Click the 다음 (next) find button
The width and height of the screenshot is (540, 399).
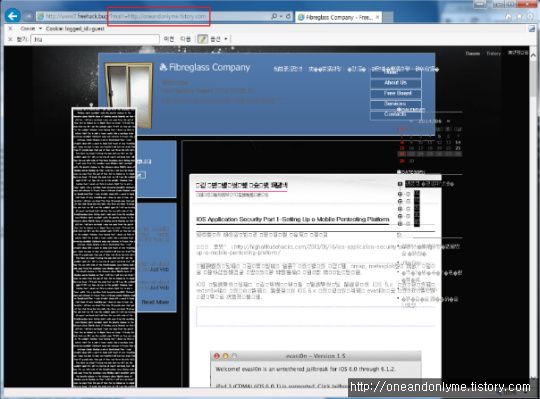185,39
